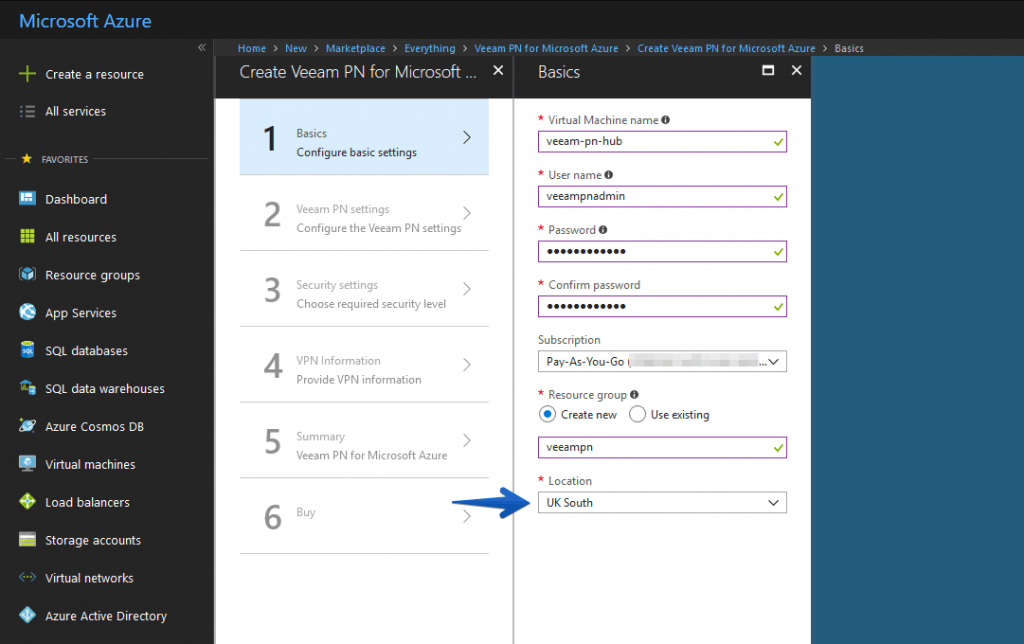Click the Dashboard icon in sidebar
Viewport: 1024px width, 644px height.
[x=27, y=199]
